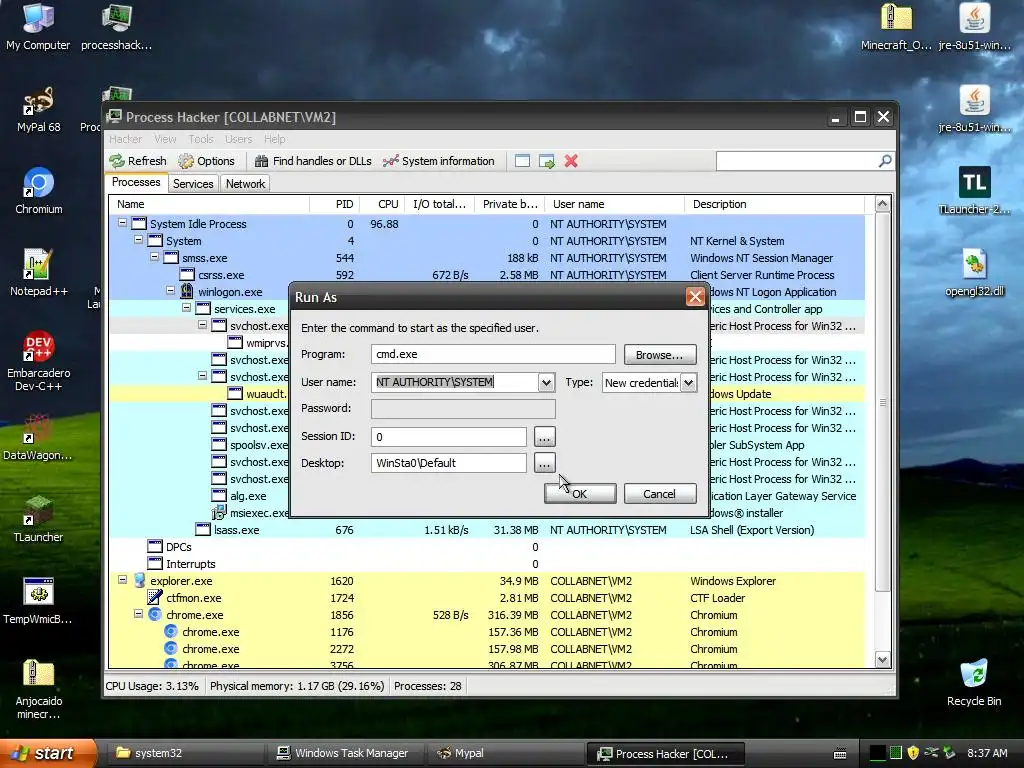The height and width of the screenshot is (768, 1024).
Task: Launch Chromium desktop shortcut
Action: pos(38,191)
